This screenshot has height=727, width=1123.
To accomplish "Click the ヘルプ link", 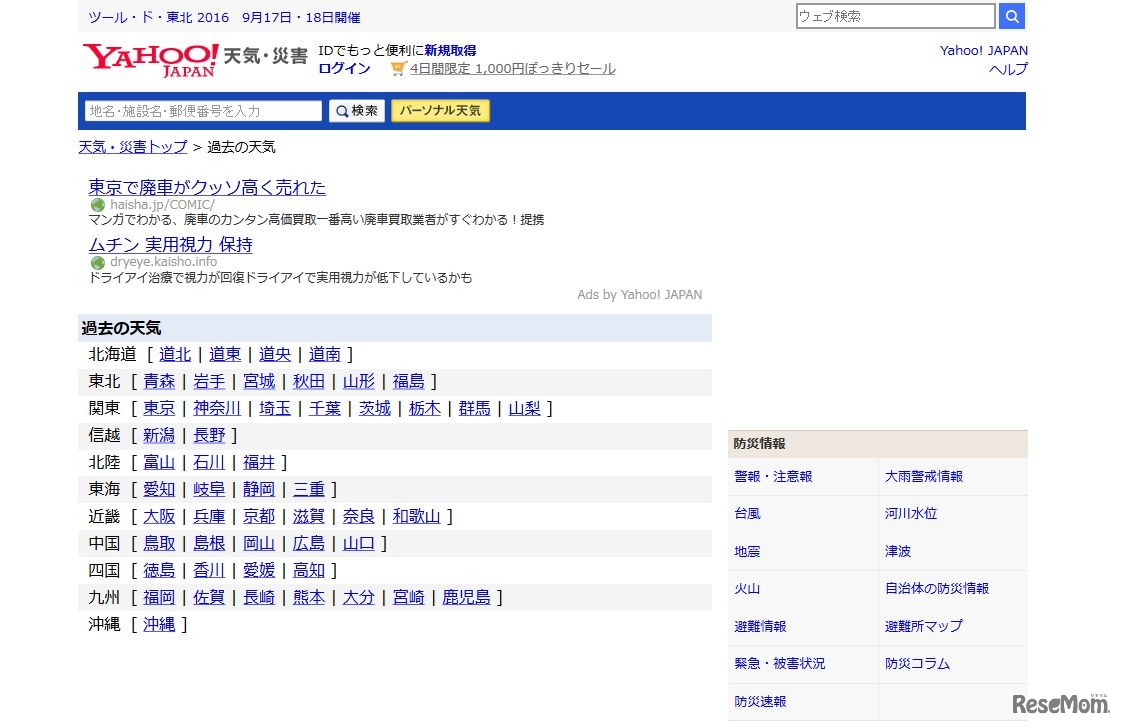I will 1008,69.
